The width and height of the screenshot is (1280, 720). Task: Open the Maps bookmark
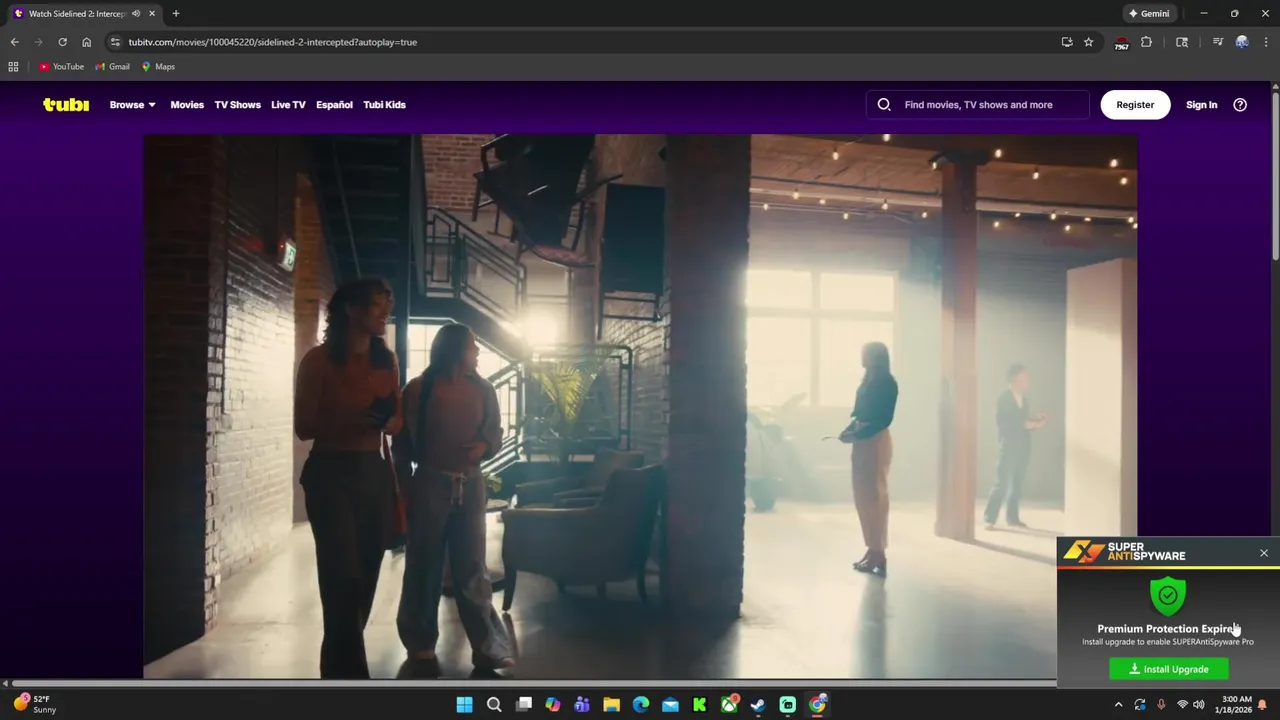click(158, 67)
